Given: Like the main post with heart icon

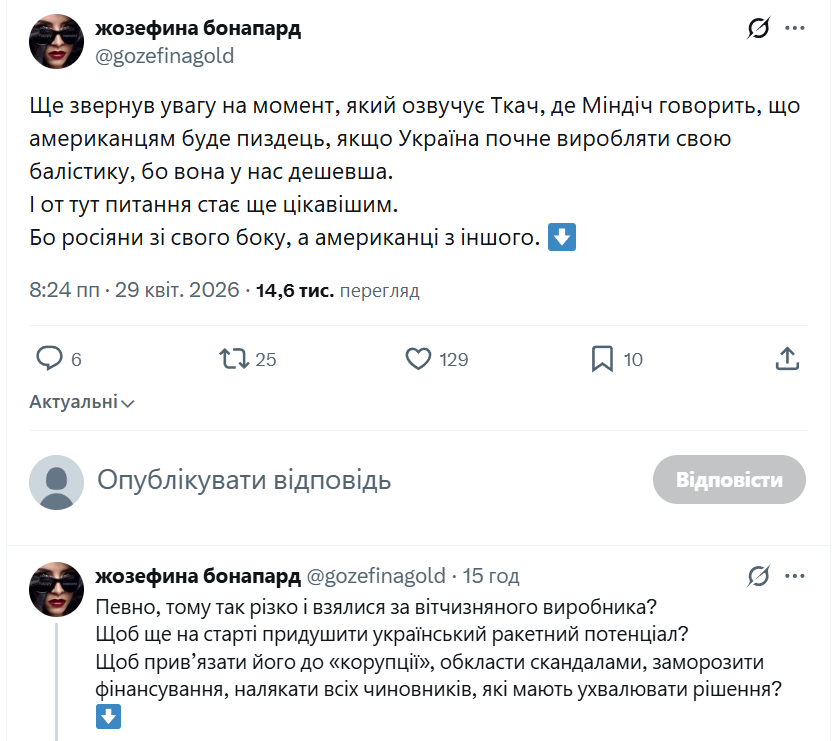Looking at the screenshot, I should pos(418,359).
